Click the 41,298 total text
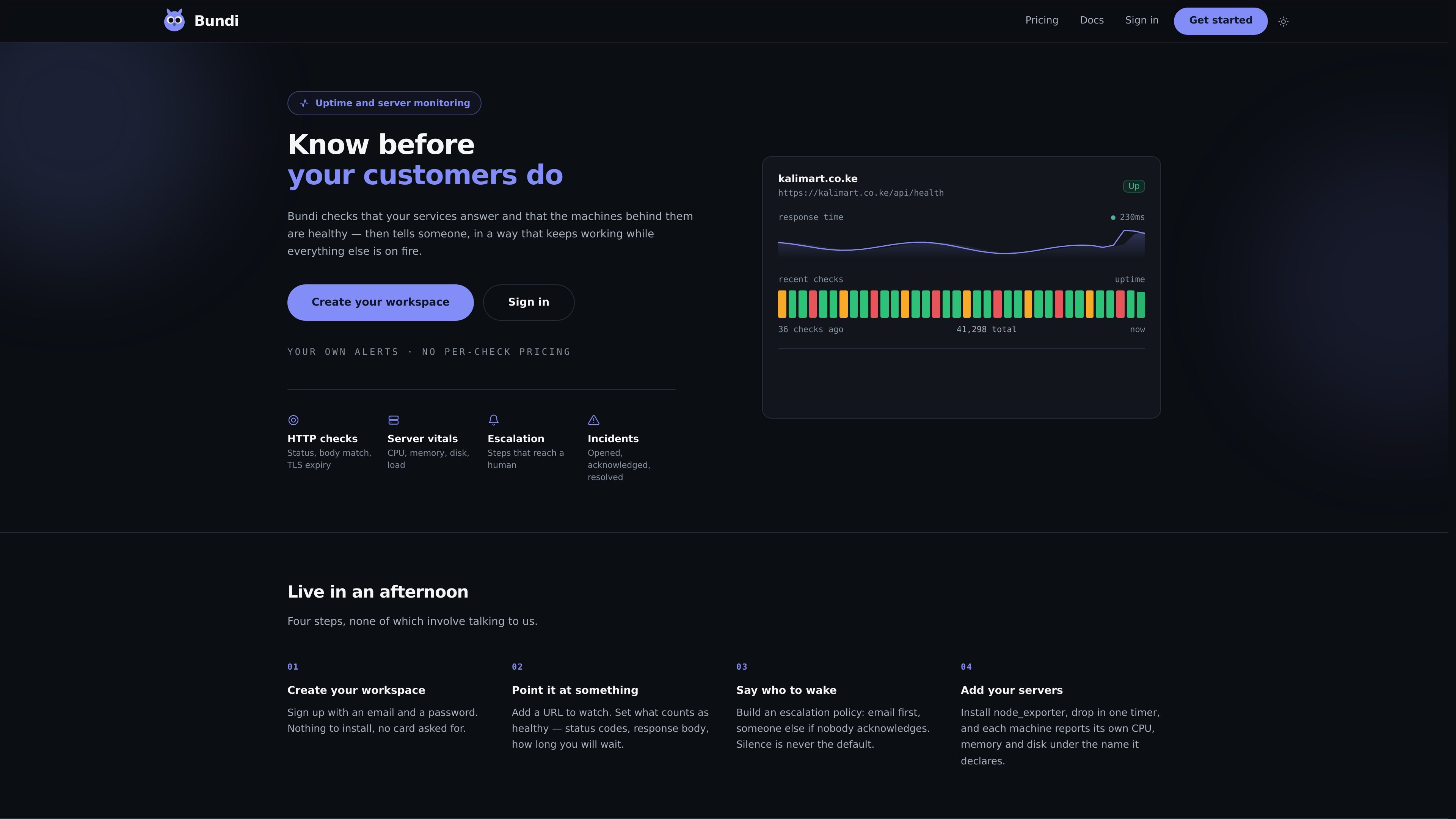The height and width of the screenshot is (819, 1456). [x=986, y=329]
